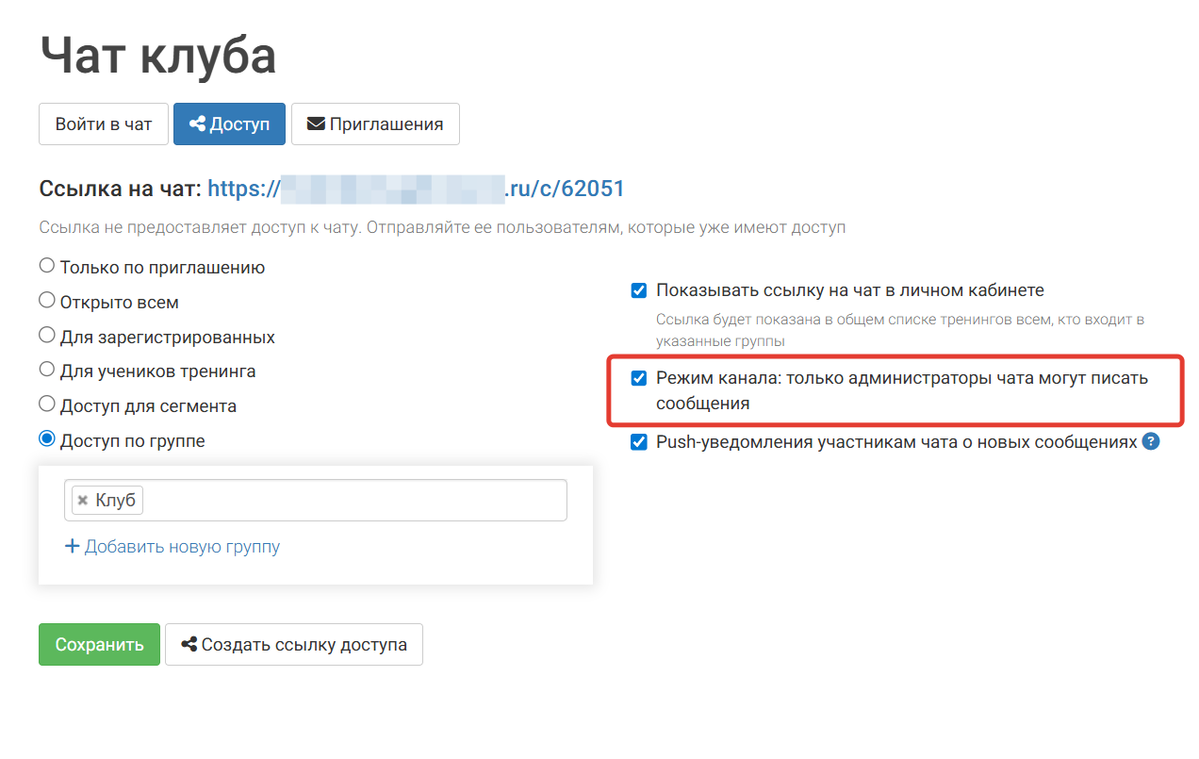Screen dimensions: 1199x759
Task: Uncheck Показывать ссылку на чат в личном кабинете
Action: click(x=638, y=290)
